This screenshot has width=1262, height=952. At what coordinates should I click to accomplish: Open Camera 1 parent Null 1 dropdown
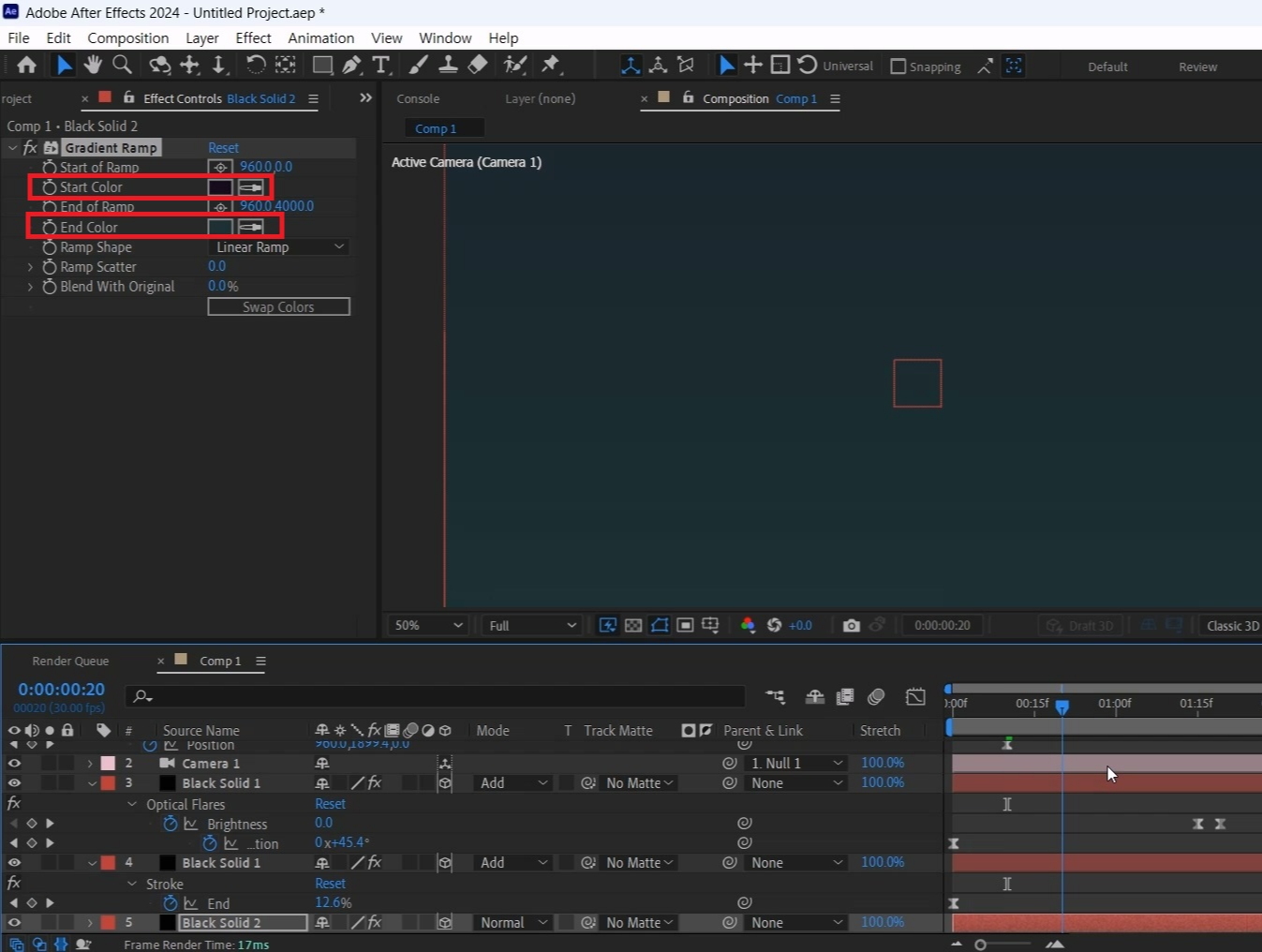[796, 764]
